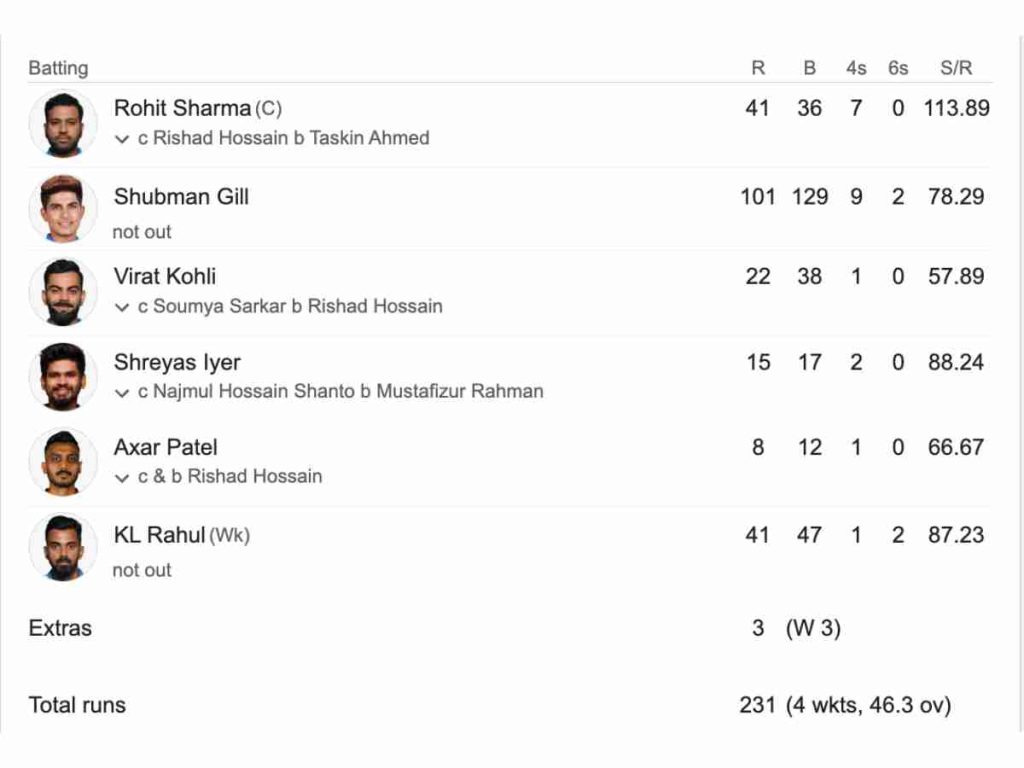This screenshot has width=1024, height=768.
Task: Open Virat Kohli name link
Action: click(x=165, y=277)
